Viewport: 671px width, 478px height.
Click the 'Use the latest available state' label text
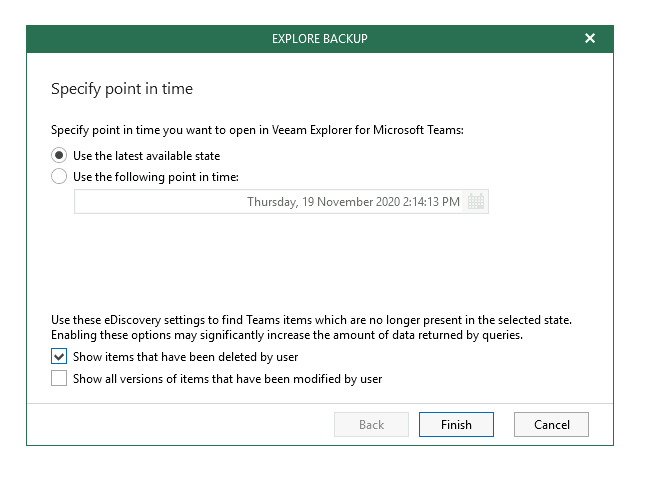tap(146, 156)
